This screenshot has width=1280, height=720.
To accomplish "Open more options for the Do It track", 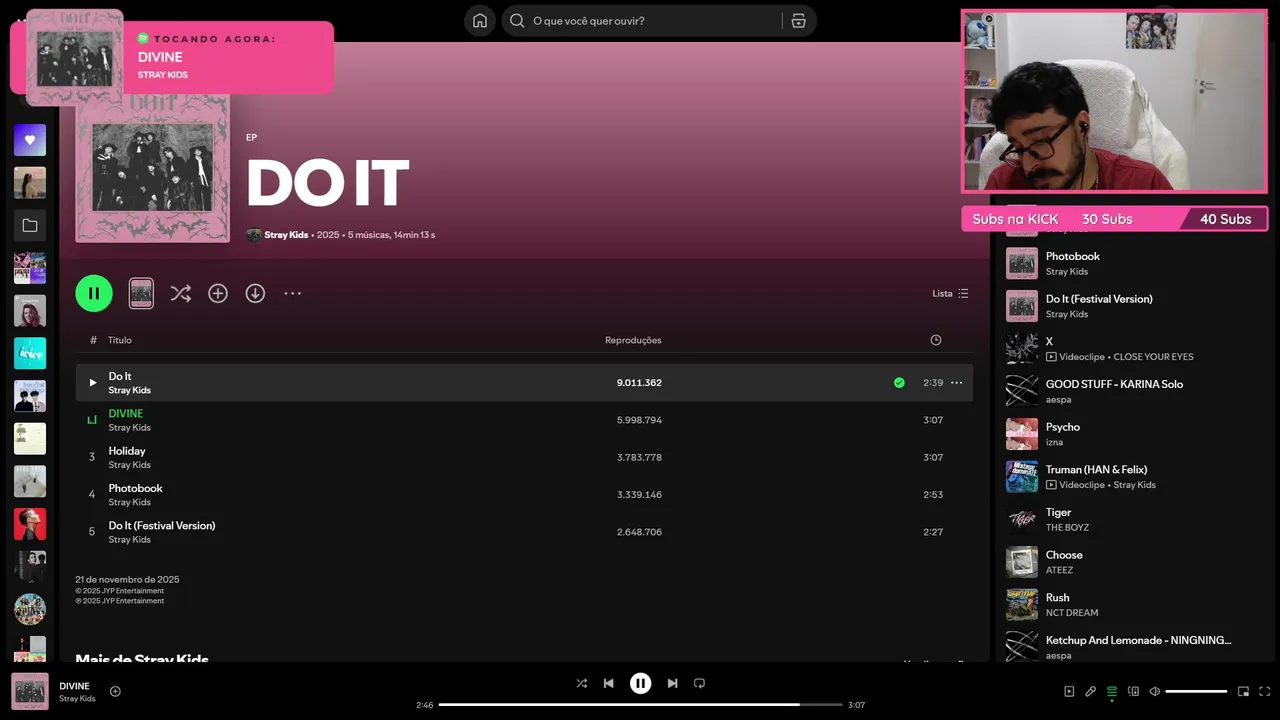I will pos(957,383).
